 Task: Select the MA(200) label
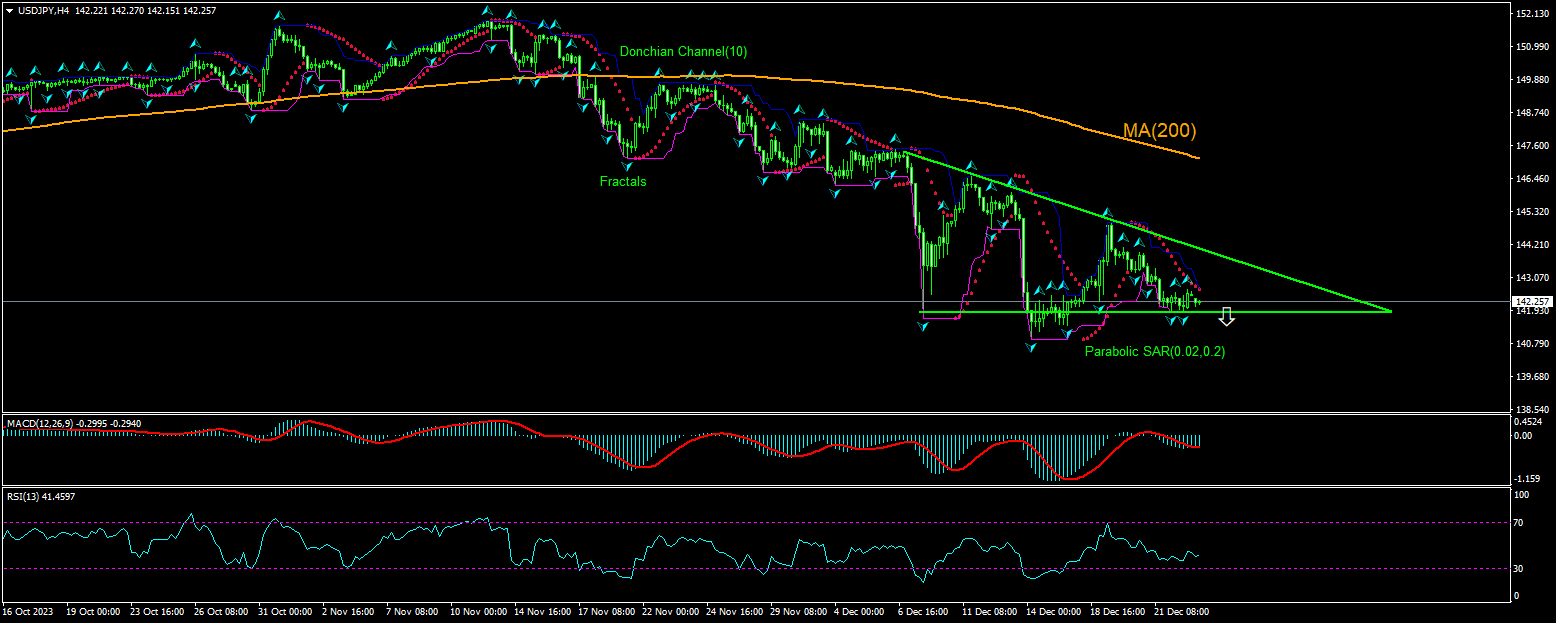pyautogui.click(x=1159, y=131)
